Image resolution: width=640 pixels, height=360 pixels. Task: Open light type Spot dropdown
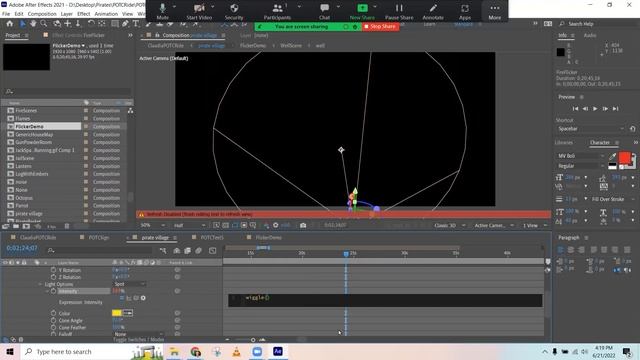click(x=129, y=284)
